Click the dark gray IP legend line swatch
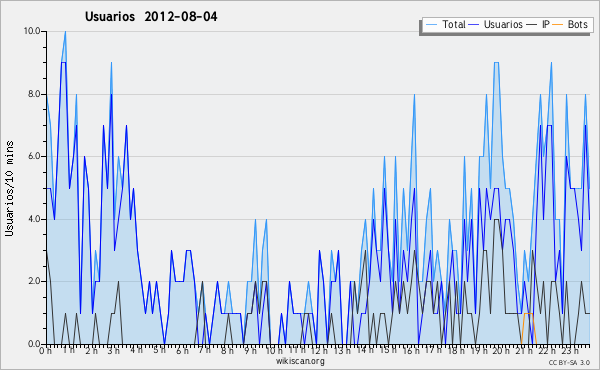This screenshot has width=600, height=370. coord(532,25)
